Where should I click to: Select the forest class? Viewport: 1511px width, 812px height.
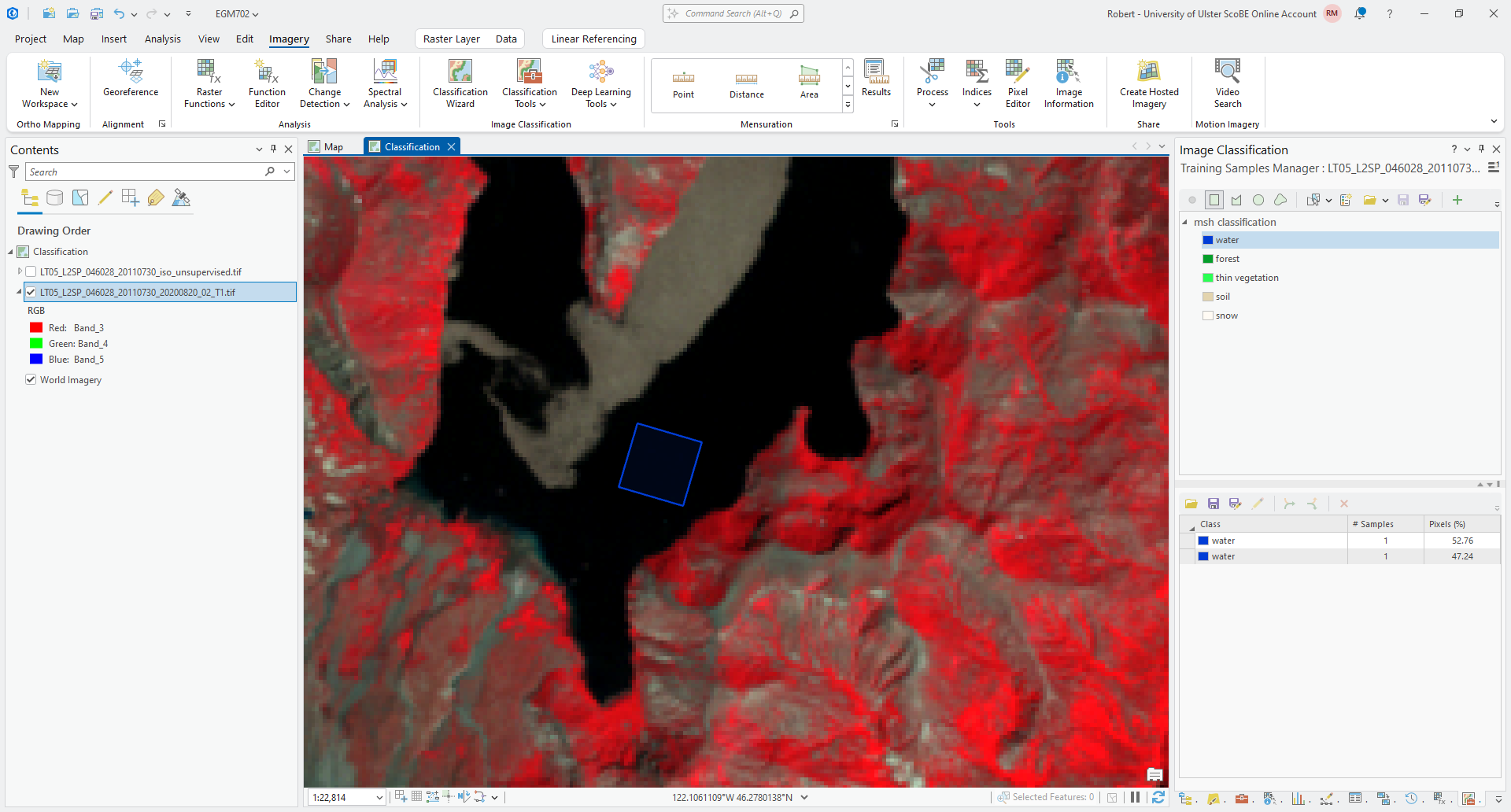point(1227,259)
